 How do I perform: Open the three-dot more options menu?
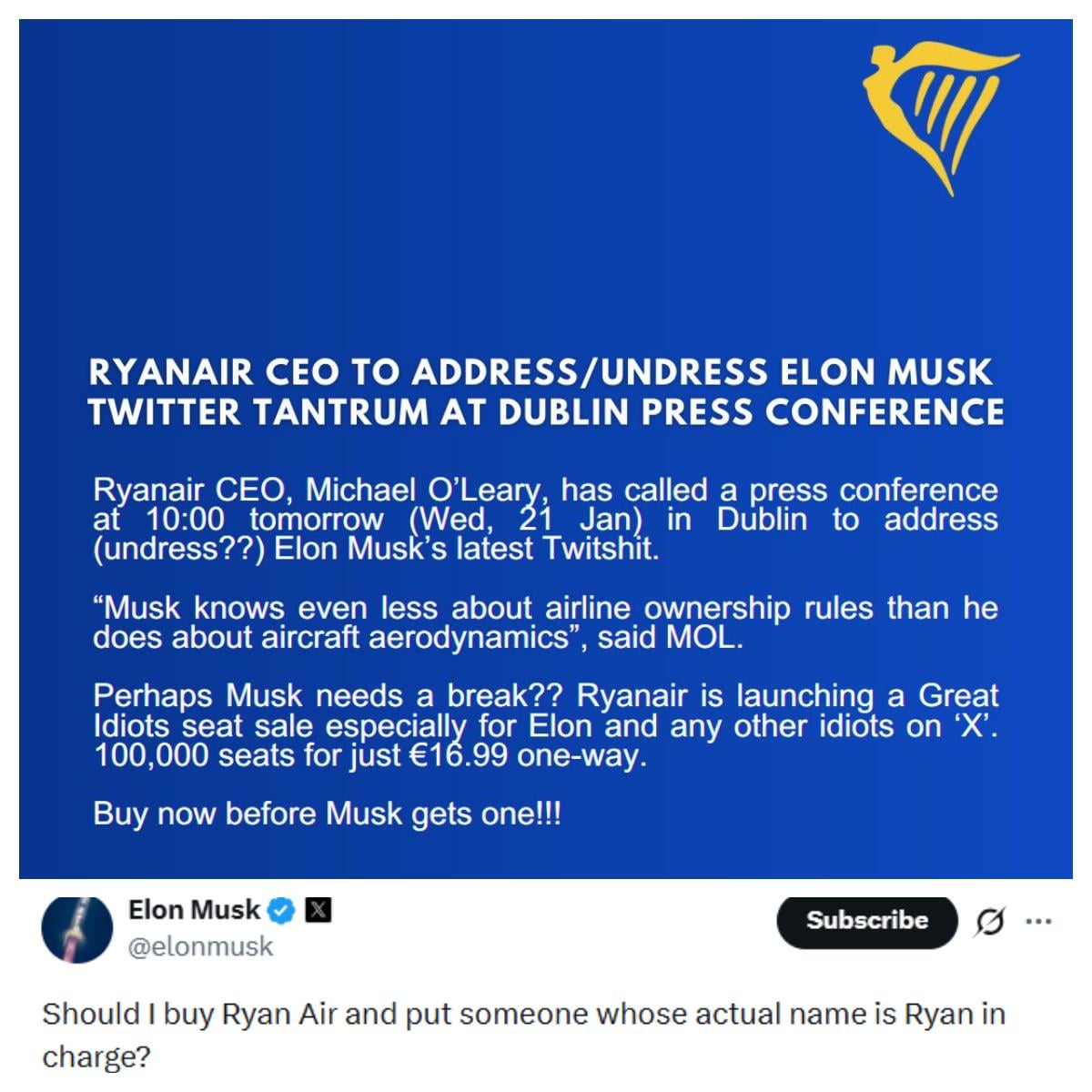(x=1038, y=922)
